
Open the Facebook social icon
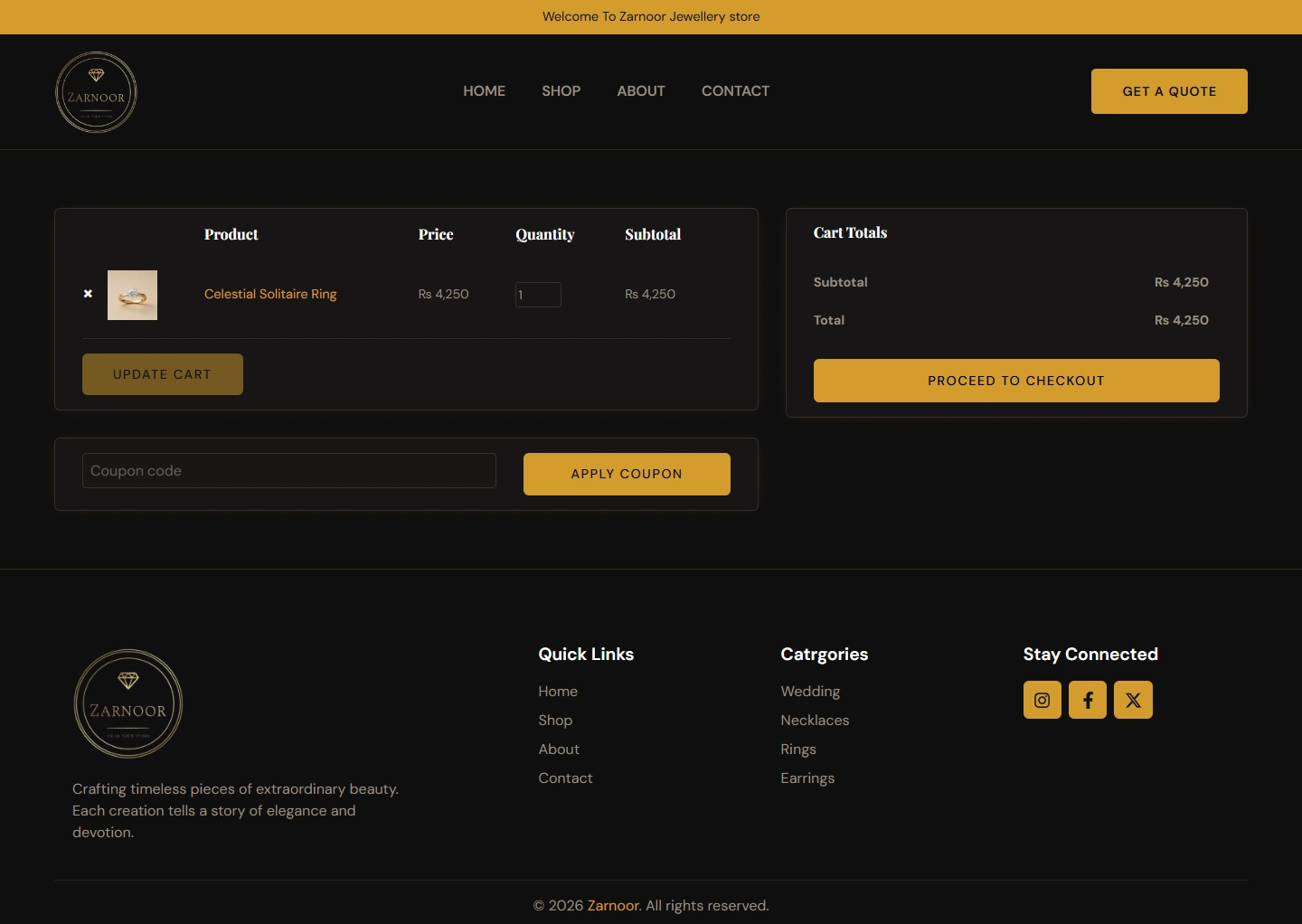point(1088,700)
